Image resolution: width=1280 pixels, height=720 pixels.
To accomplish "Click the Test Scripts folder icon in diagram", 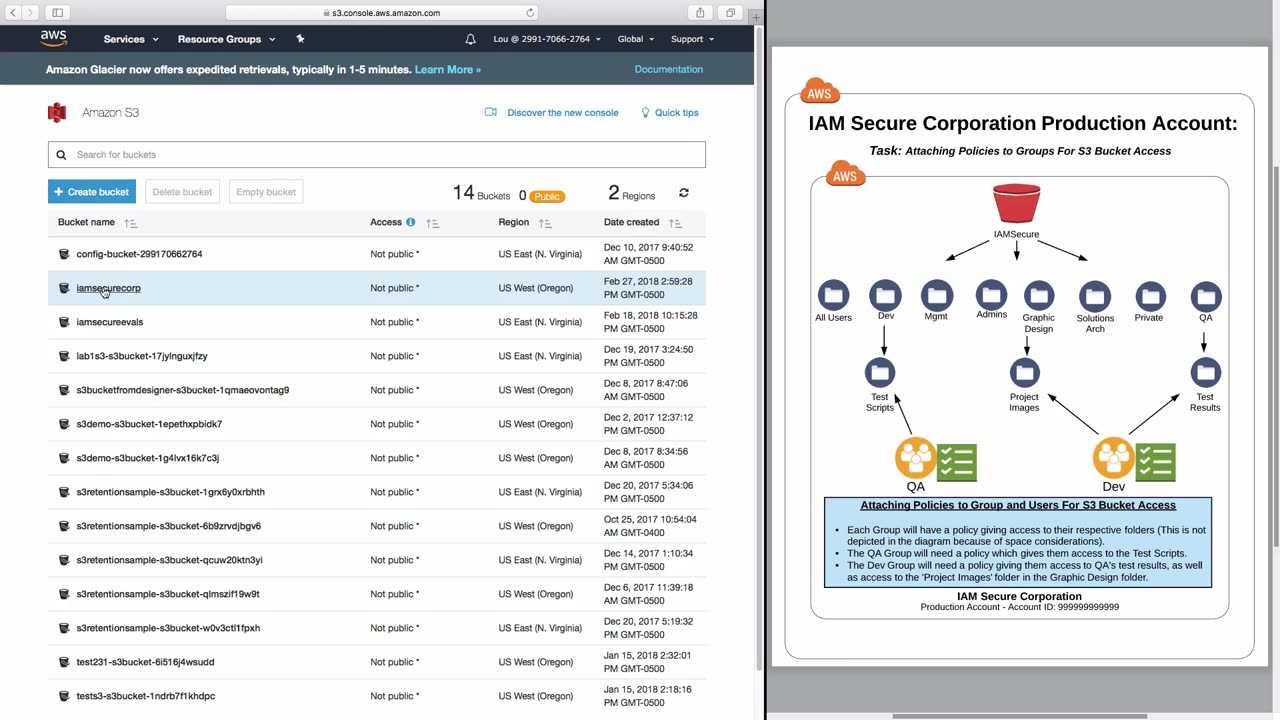I will click(880, 373).
